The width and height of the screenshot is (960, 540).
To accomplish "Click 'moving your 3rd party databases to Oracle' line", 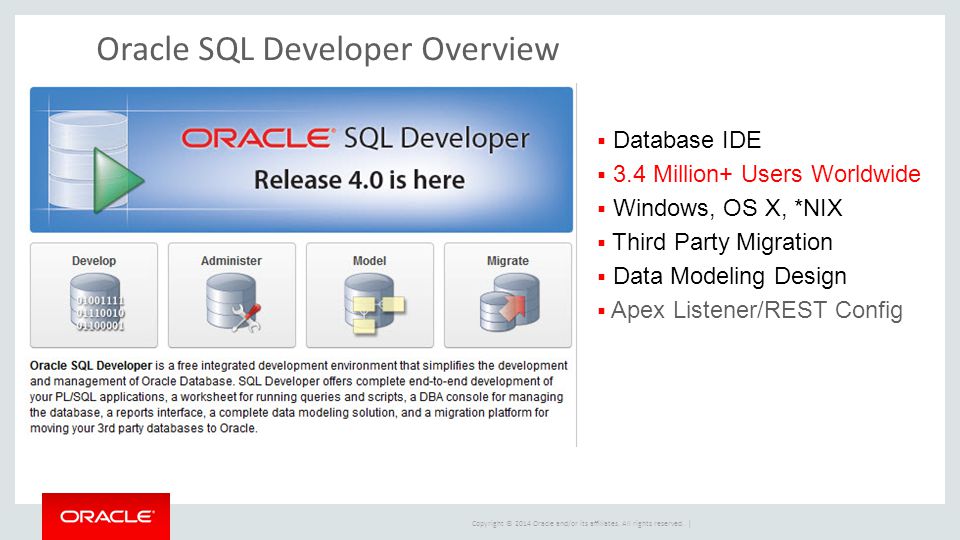I will [144, 429].
